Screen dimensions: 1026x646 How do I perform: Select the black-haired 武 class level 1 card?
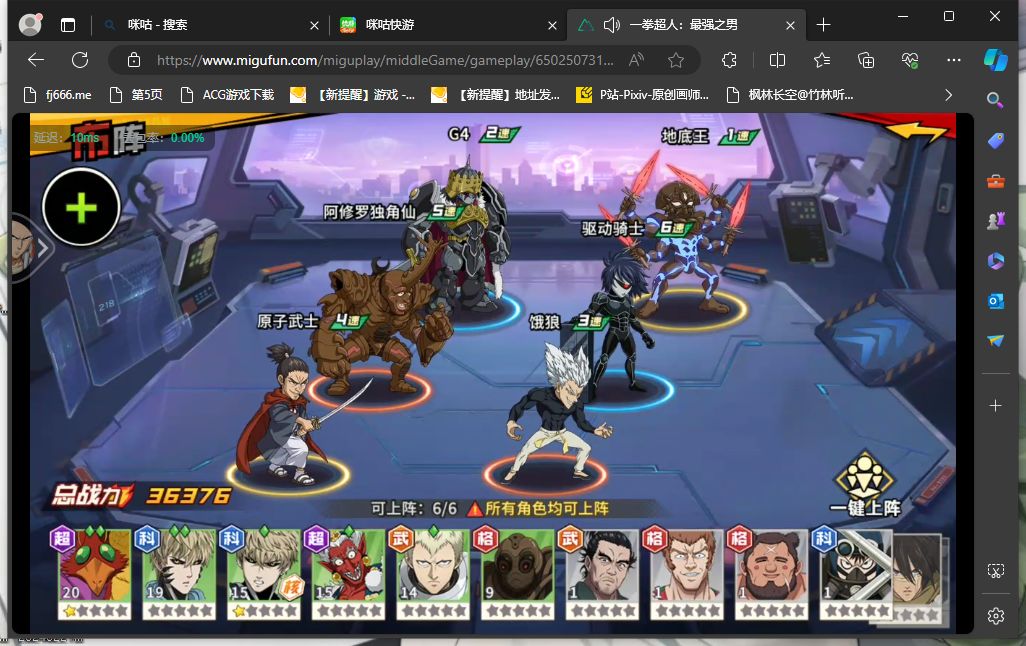[602, 575]
